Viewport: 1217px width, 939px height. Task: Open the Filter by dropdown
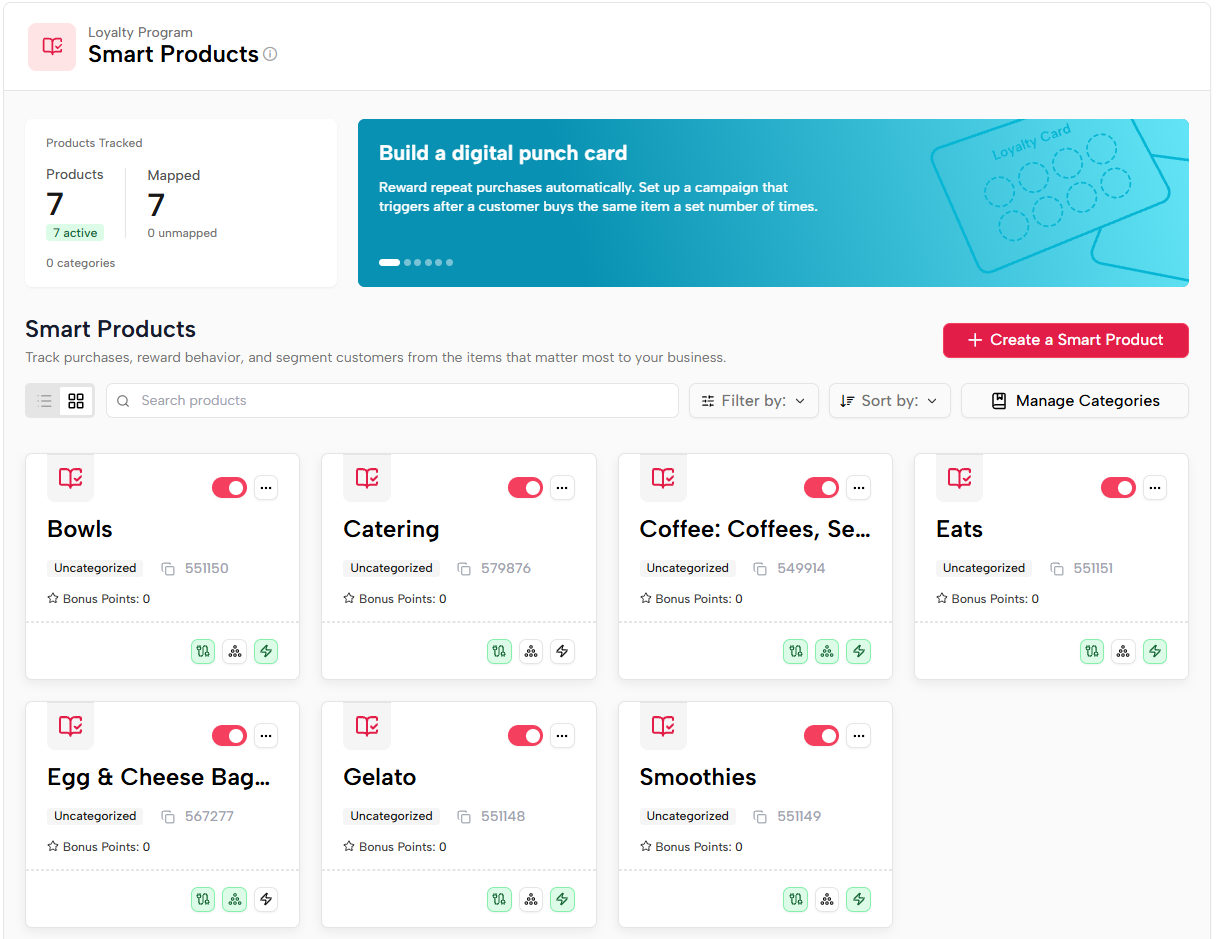[754, 401]
